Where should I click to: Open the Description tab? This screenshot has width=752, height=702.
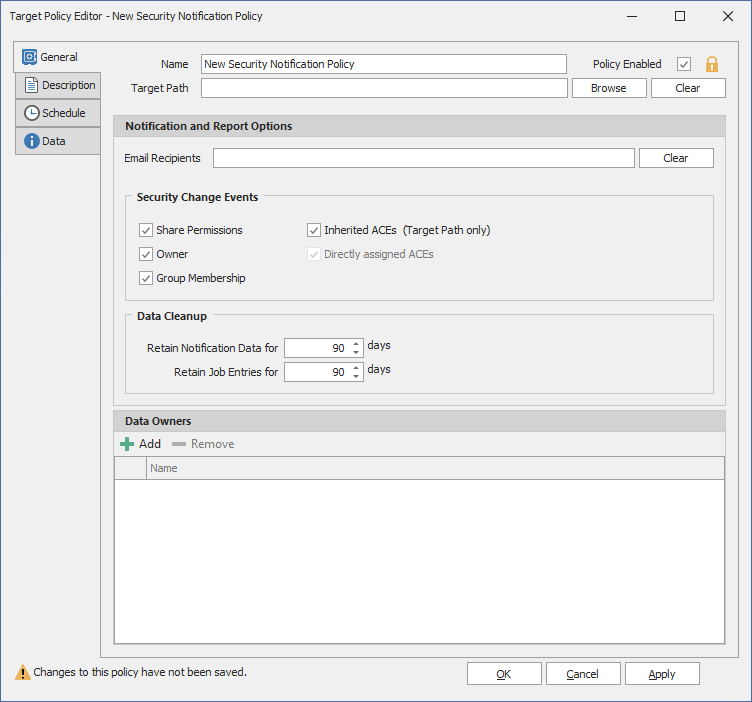(x=58, y=86)
